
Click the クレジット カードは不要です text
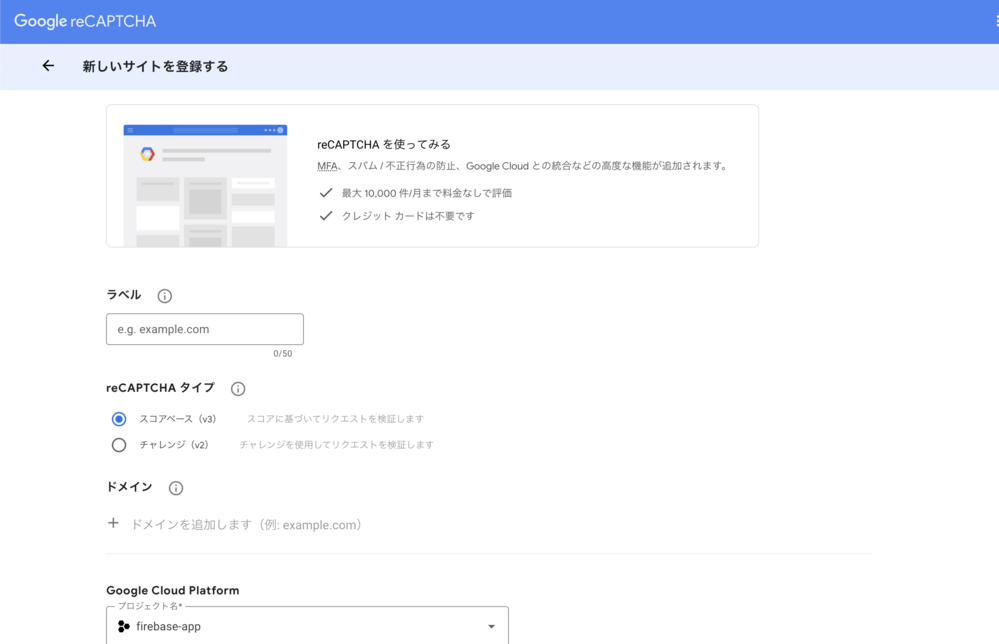point(408,216)
